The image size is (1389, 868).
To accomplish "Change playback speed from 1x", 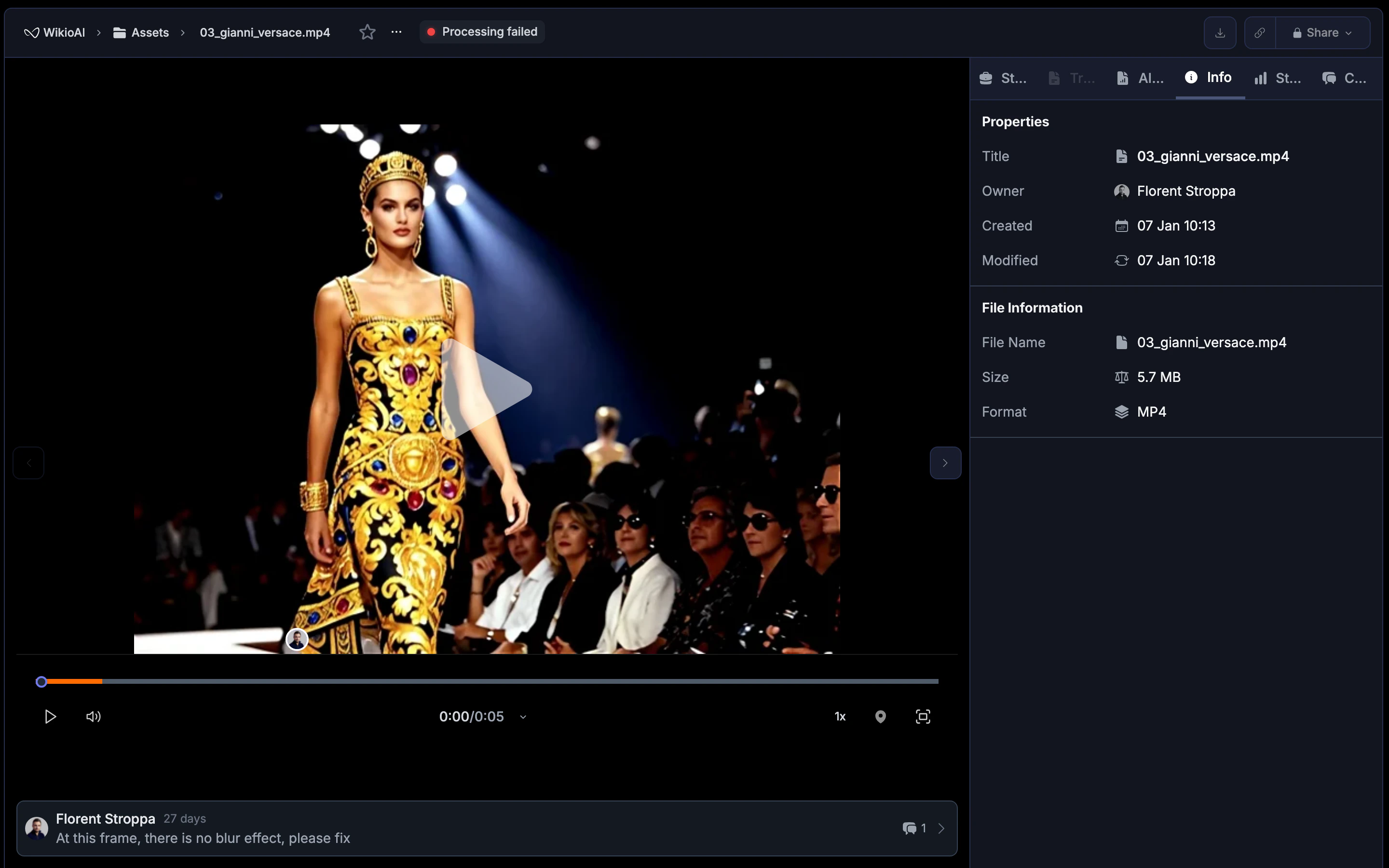I will pyautogui.click(x=840, y=717).
